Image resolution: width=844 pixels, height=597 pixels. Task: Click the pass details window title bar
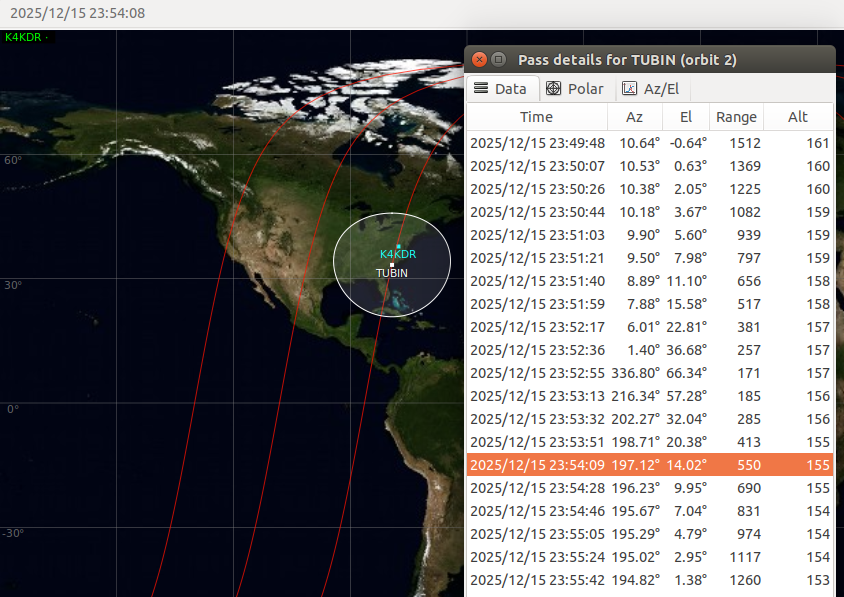point(650,59)
